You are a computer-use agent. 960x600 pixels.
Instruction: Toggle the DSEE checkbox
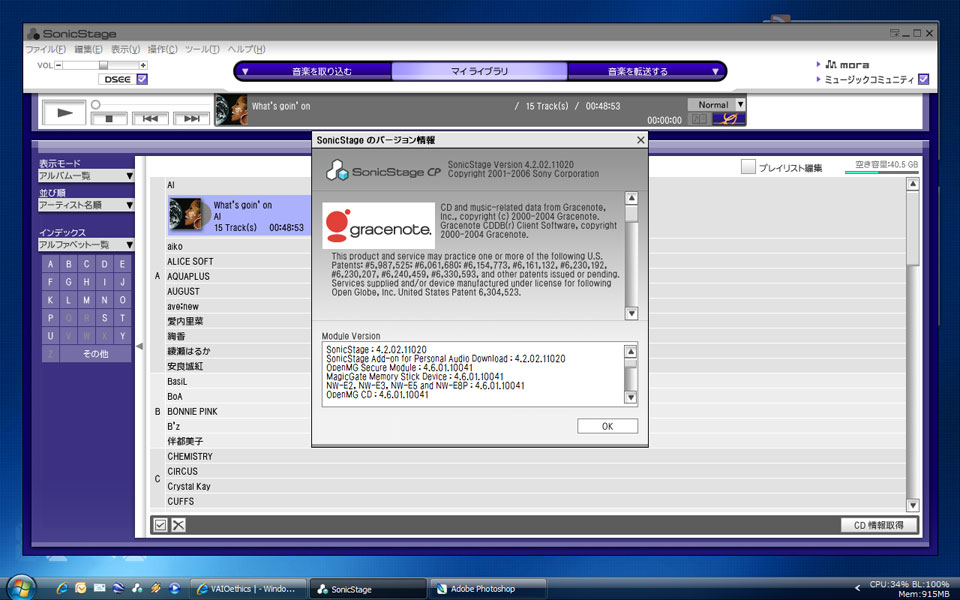pos(142,79)
